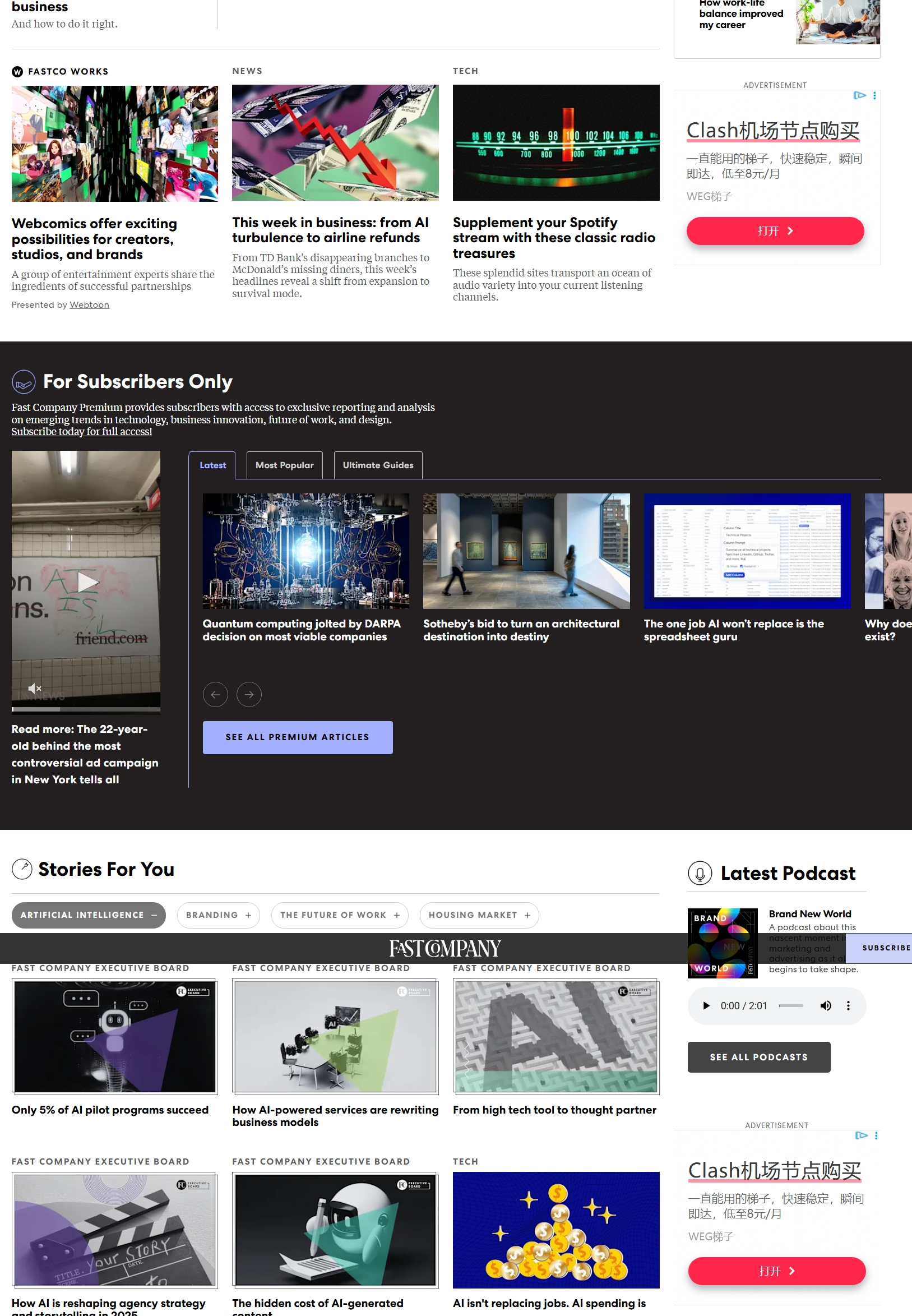Deselect the Artificial Intelligence topic chip
The height and width of the screenshot is (1316, 912).
[89, 915]
